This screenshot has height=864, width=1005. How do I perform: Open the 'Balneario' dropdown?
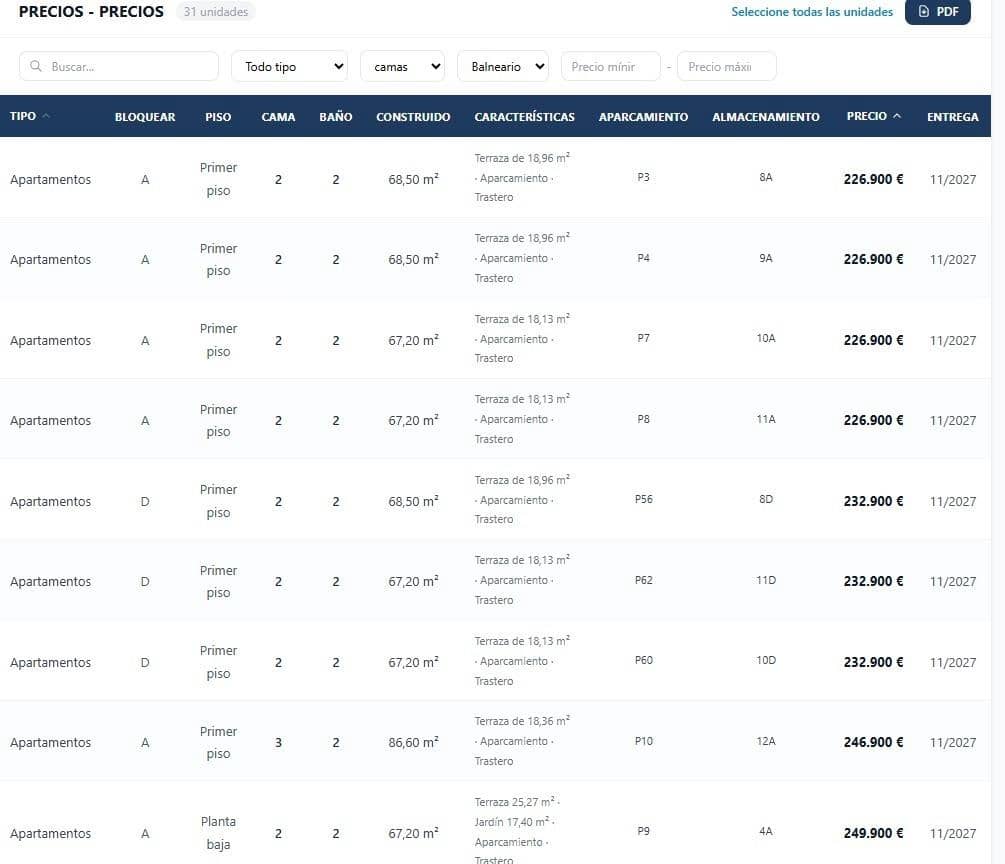502,66
